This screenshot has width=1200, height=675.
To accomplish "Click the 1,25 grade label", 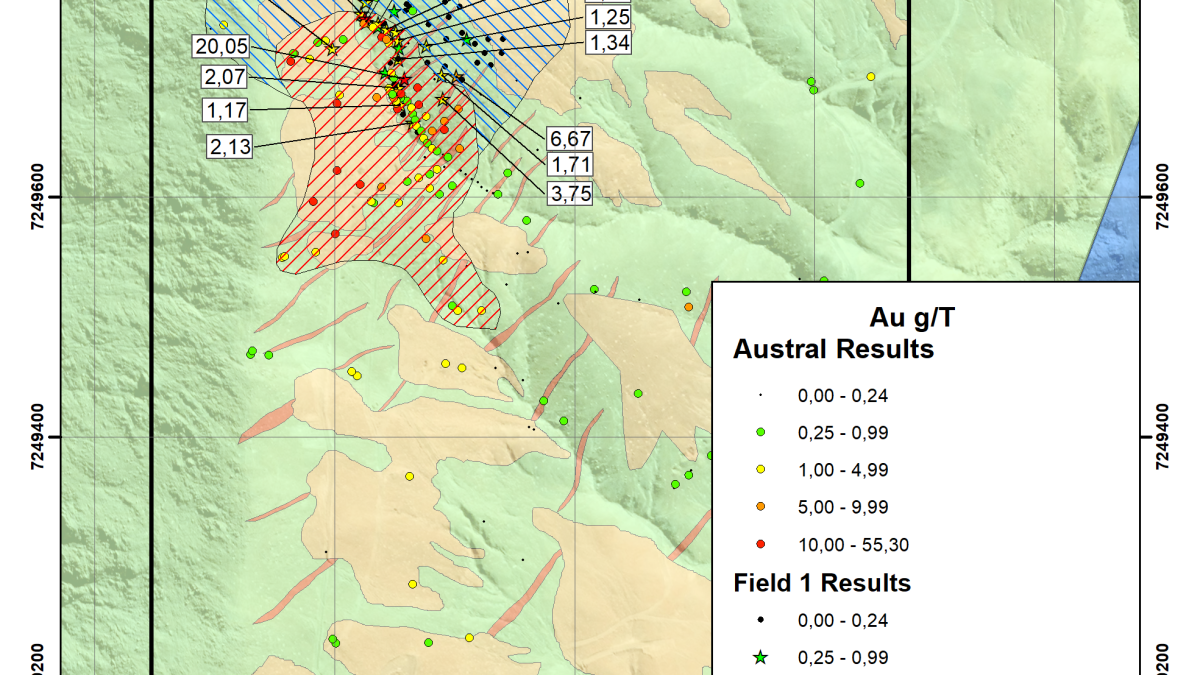I will tap(607, 16).
